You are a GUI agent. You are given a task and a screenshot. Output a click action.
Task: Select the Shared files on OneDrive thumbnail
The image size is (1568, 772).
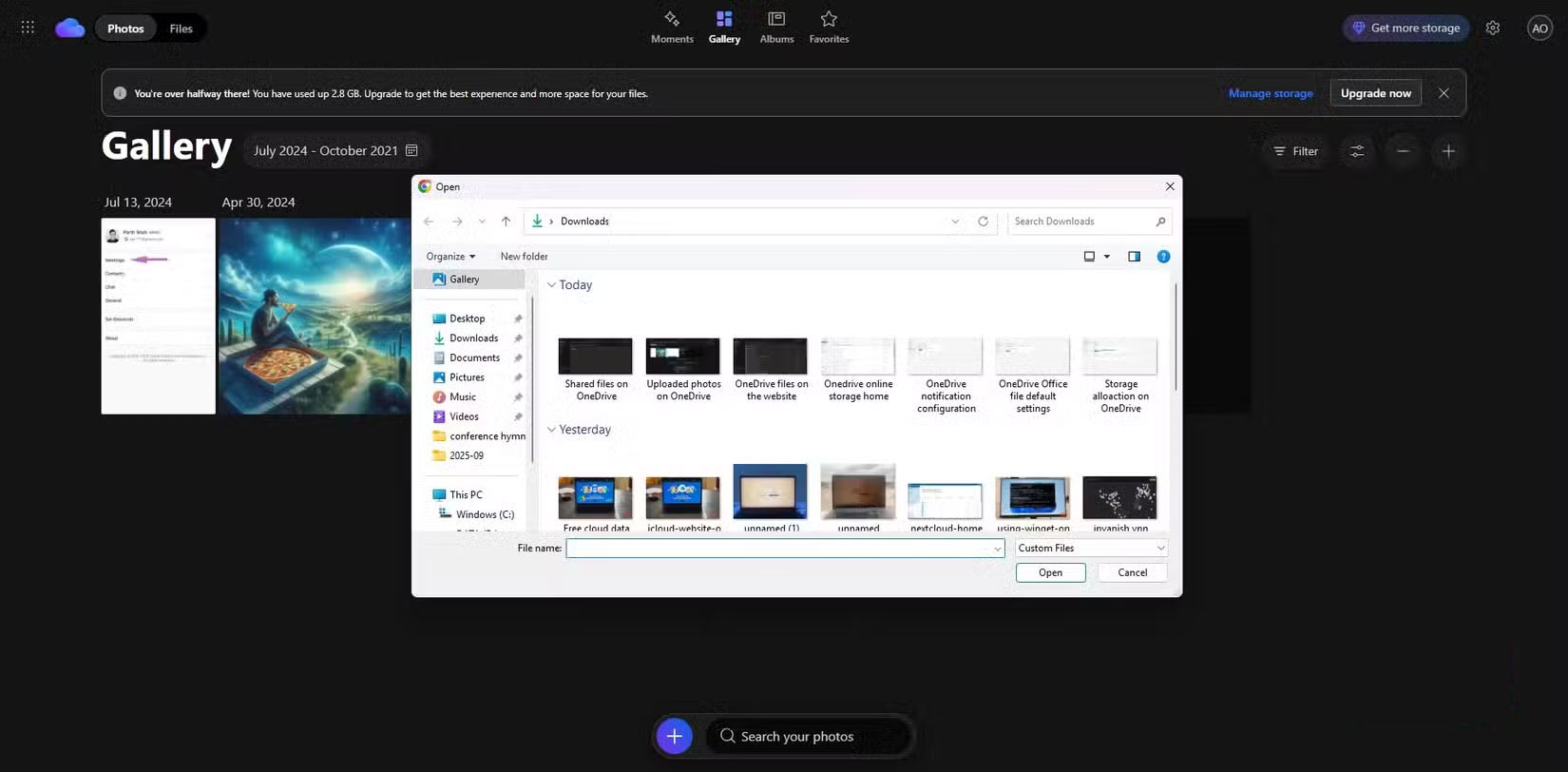(x=596, y=357)
